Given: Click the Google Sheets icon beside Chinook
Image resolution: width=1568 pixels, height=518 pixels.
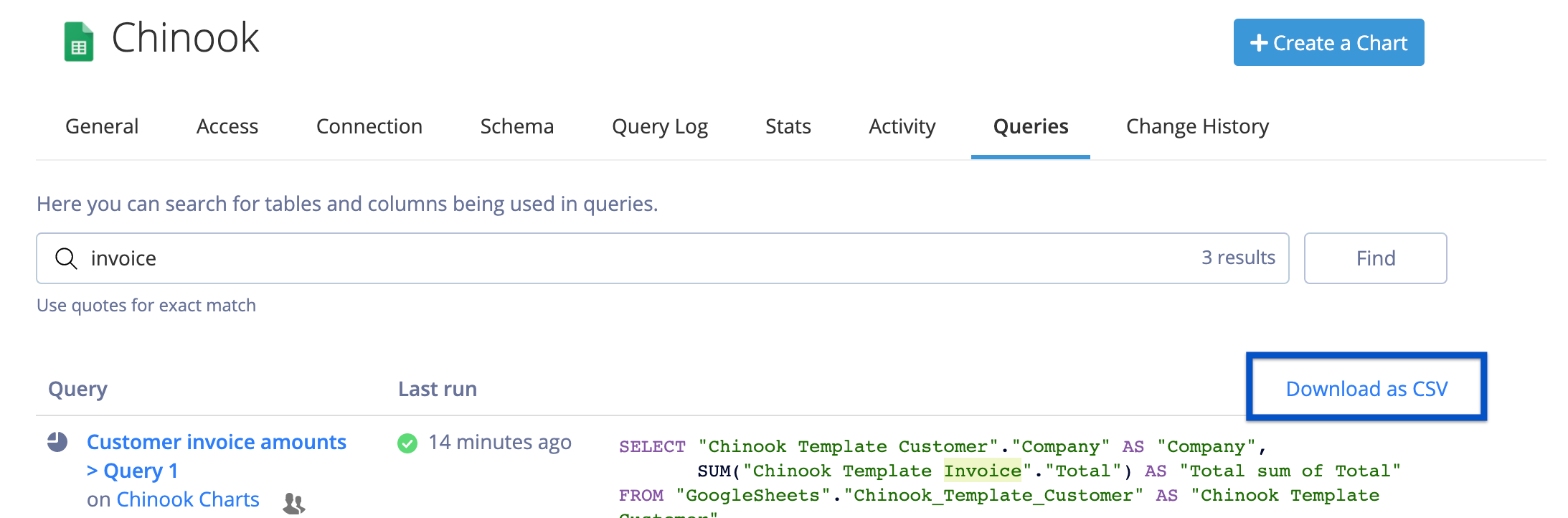Looking at the screenshot, I should click(x=79, y=42).
